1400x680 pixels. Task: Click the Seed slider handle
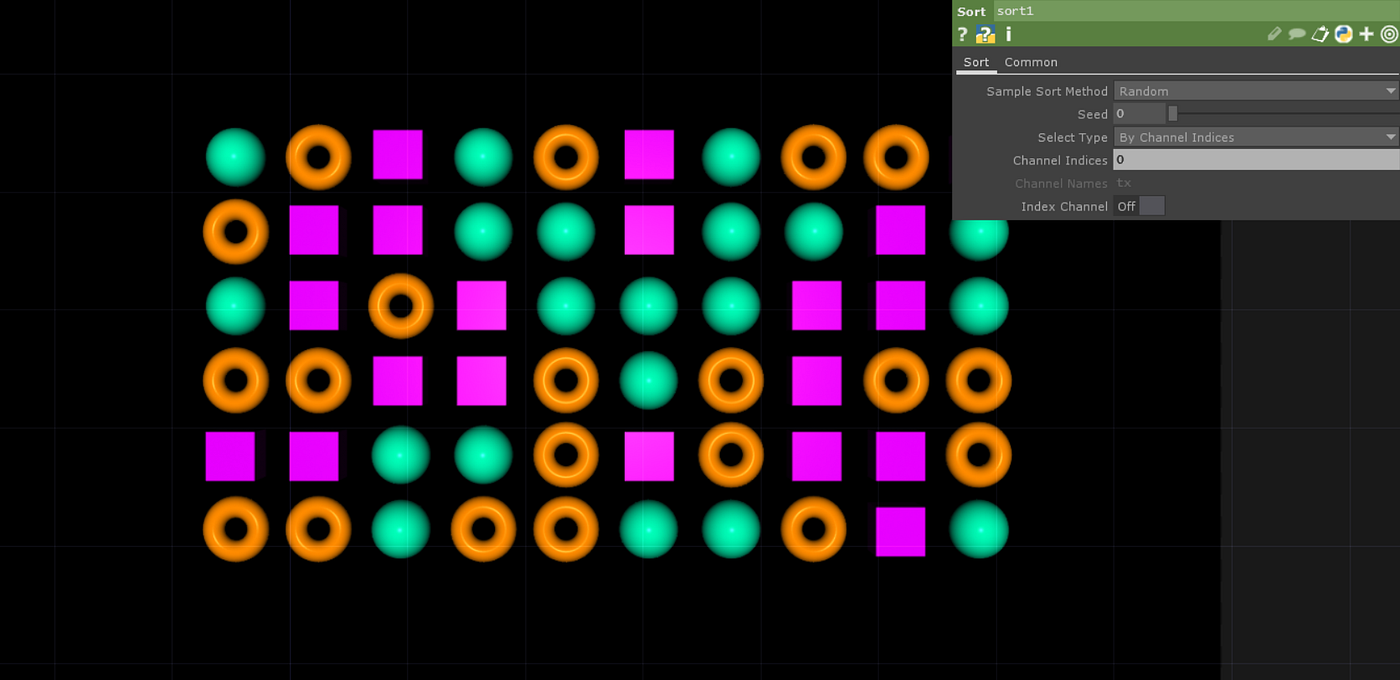(1173, 114)
